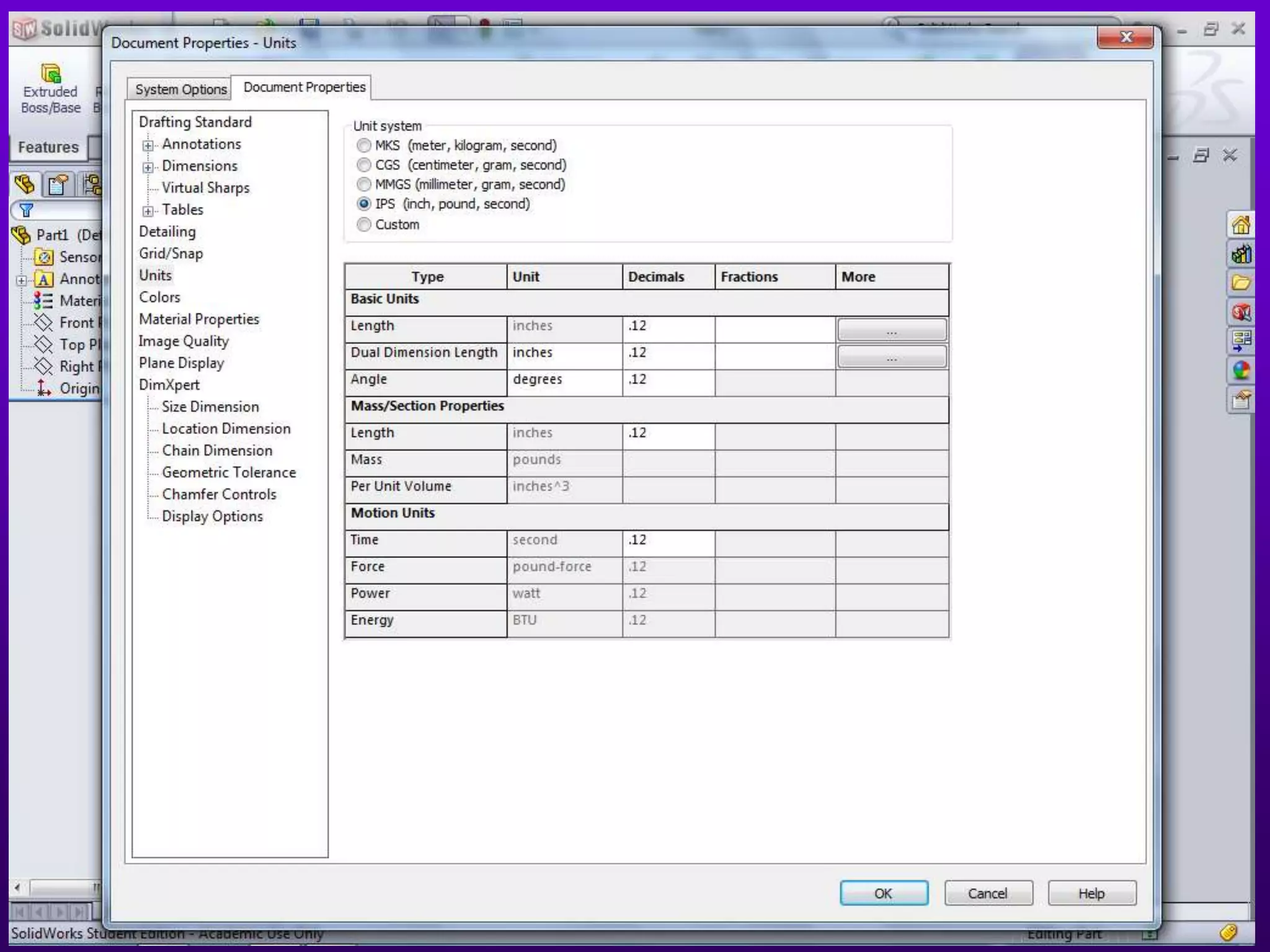The height and width of the screenshot is (952, 1270).
Task: Expand the Dimensions node in options tree
Action: [148, 167]
